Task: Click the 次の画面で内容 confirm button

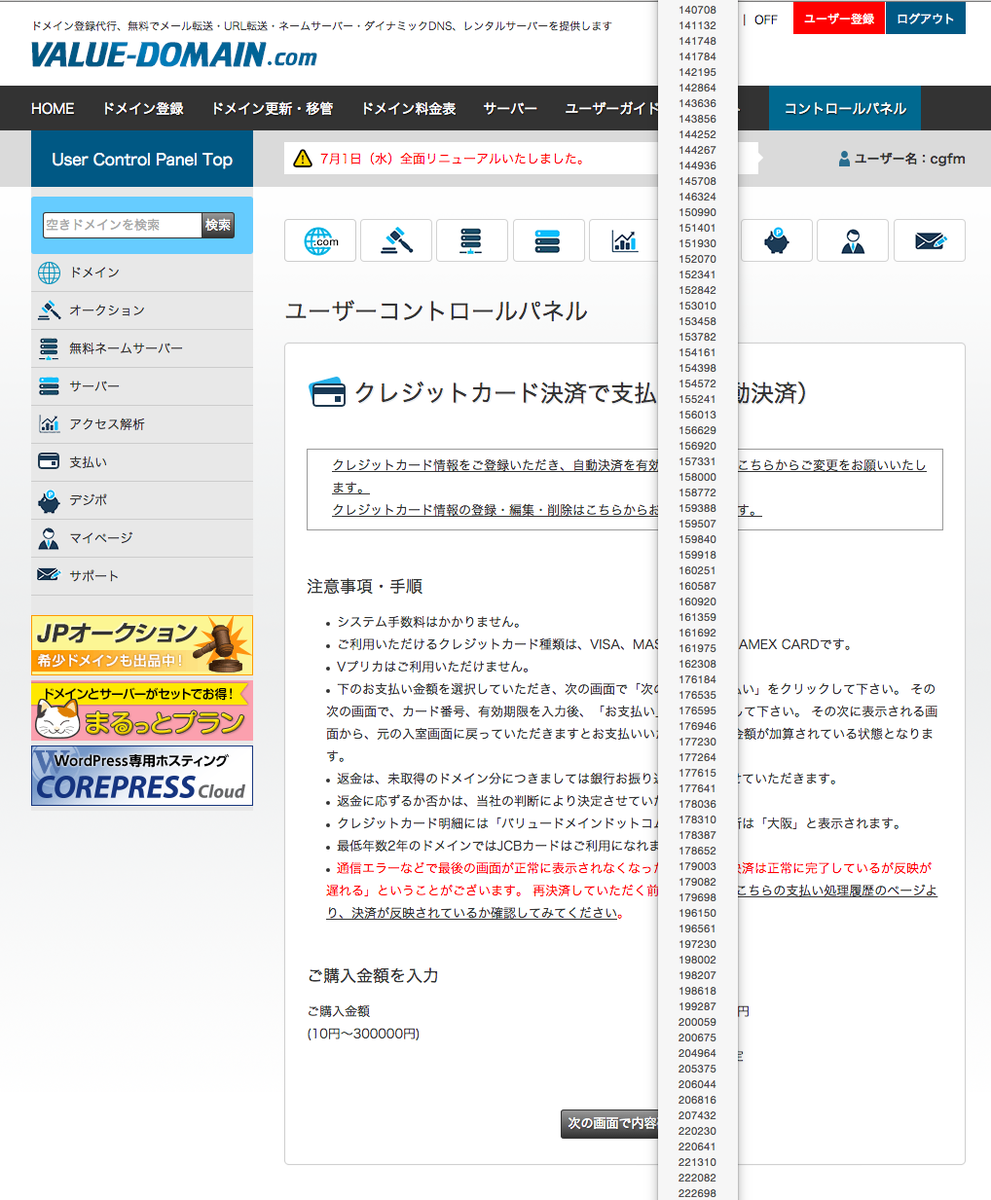Action: (609, 1123)
